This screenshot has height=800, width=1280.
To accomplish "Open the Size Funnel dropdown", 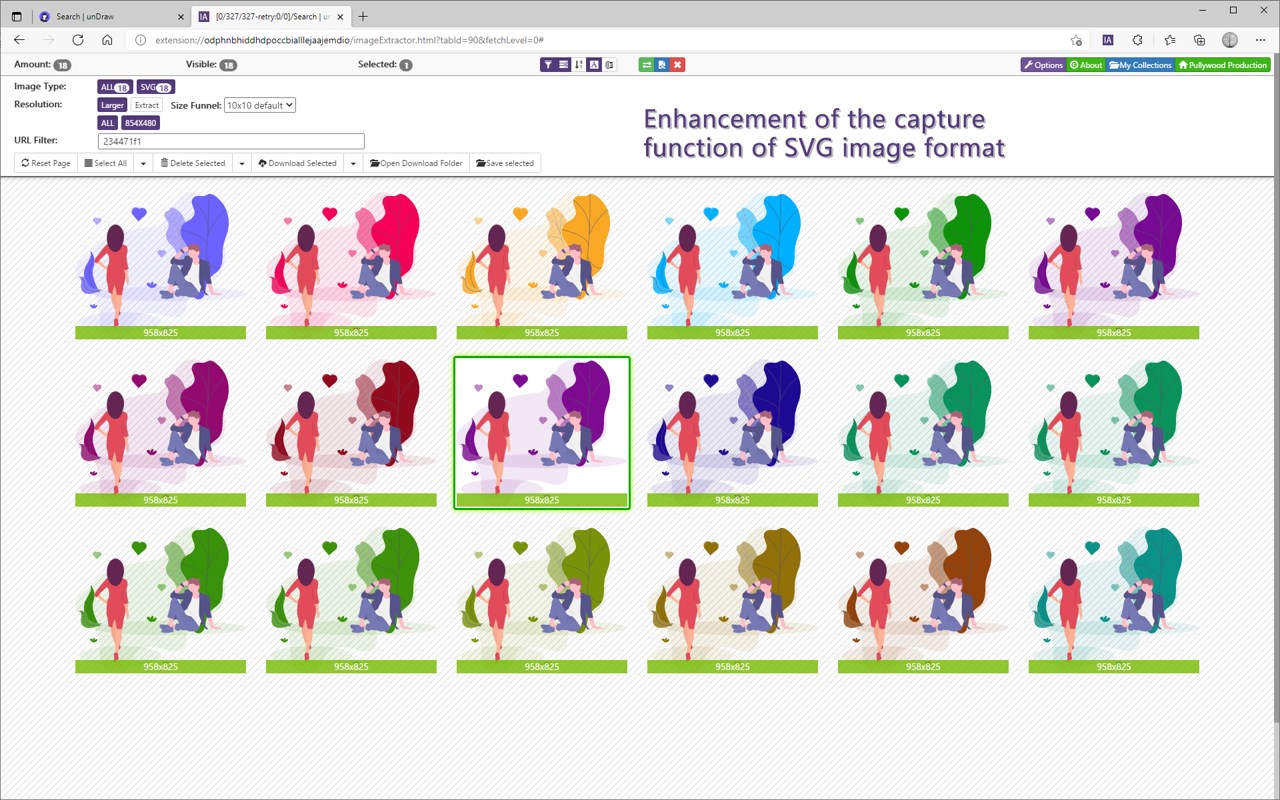I will [260, 105].
